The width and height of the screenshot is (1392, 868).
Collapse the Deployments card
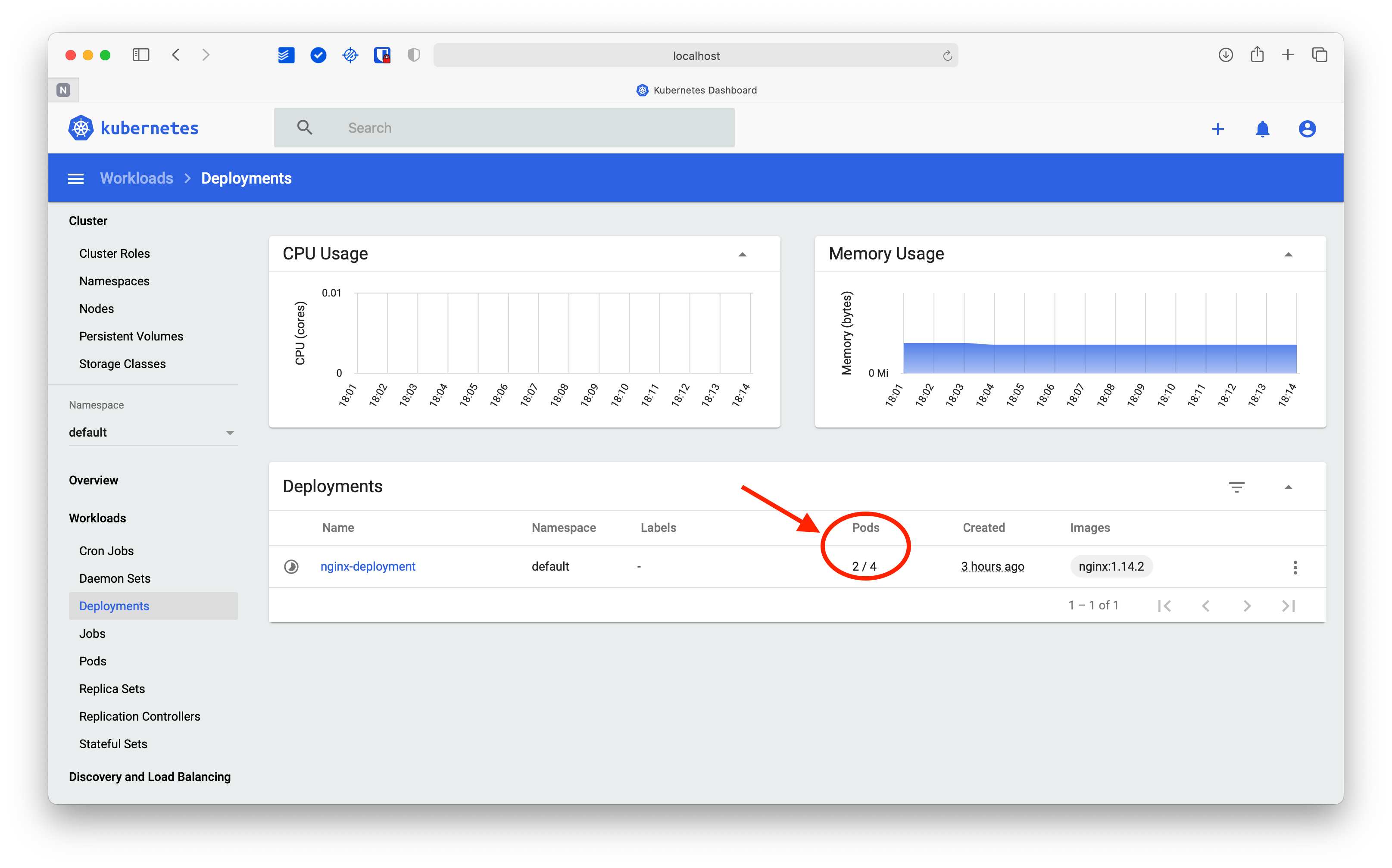[1288, 487]
